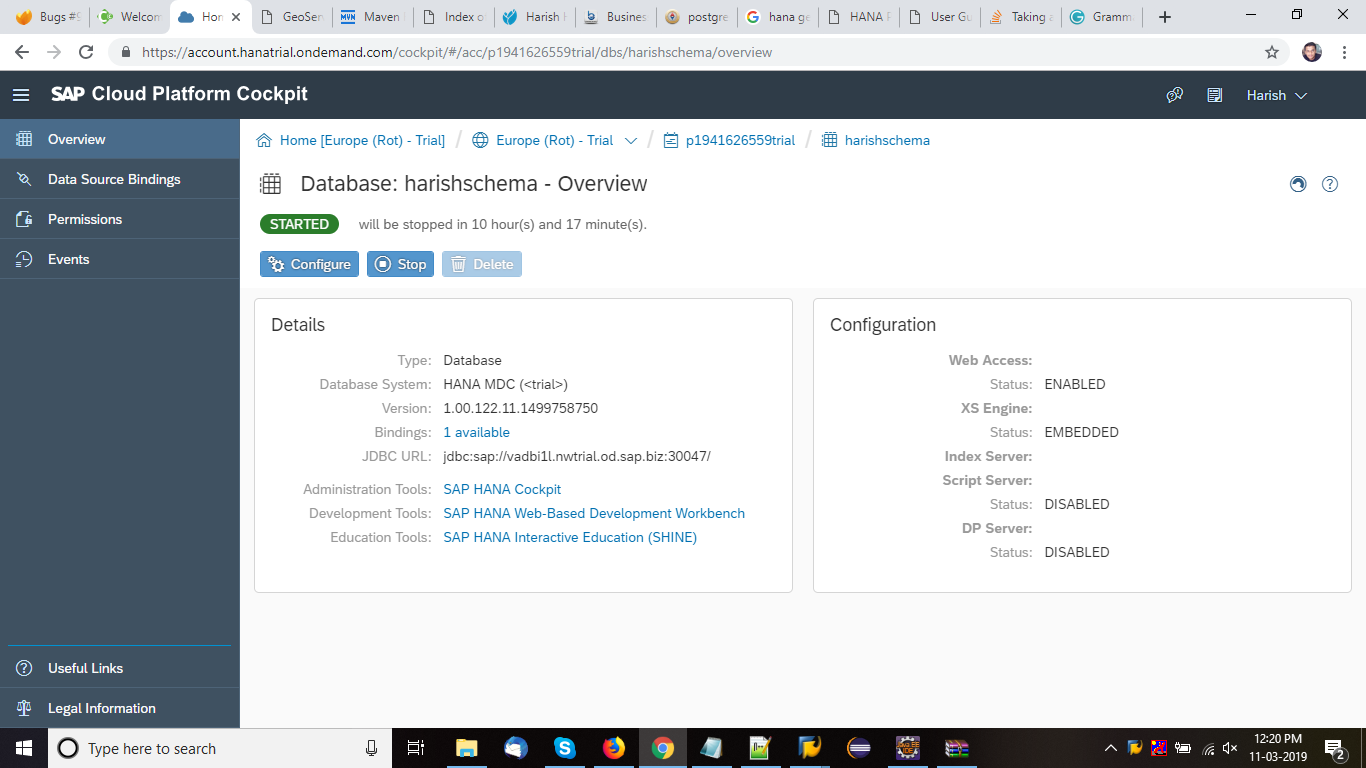Image resolution: width=1366 pixels, height=768 pixels.
Task: Expand the Europe (Rot) - Trial region dropdown
Action: [x=631, y=141]
